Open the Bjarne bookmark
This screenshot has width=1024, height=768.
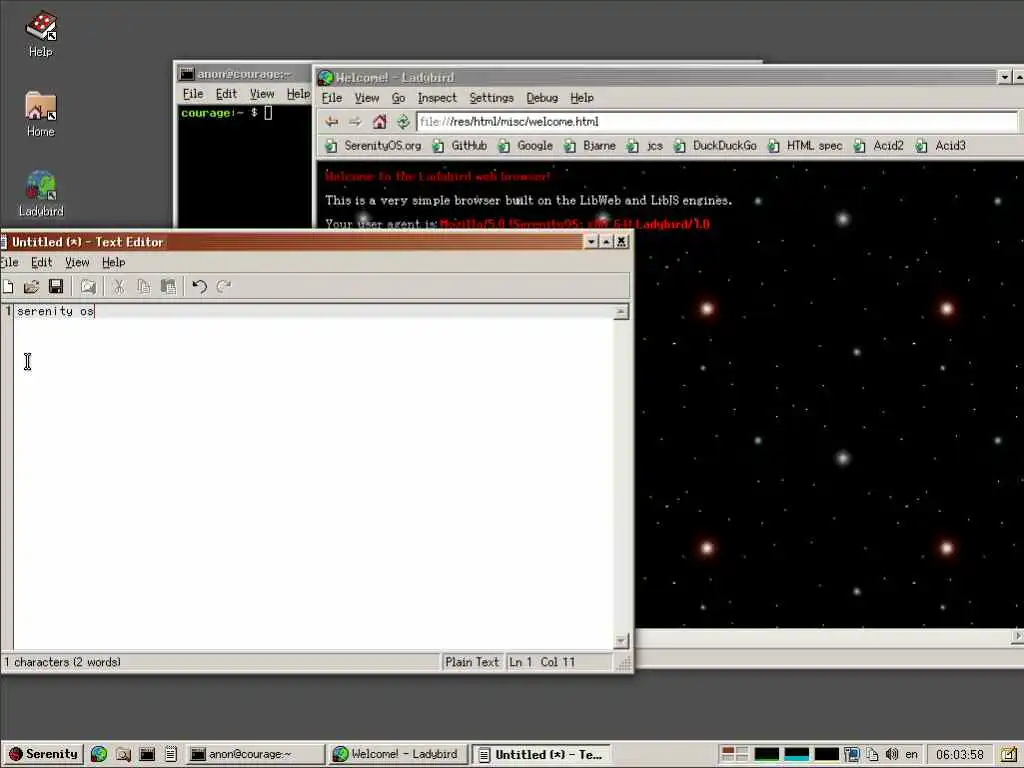590,146
